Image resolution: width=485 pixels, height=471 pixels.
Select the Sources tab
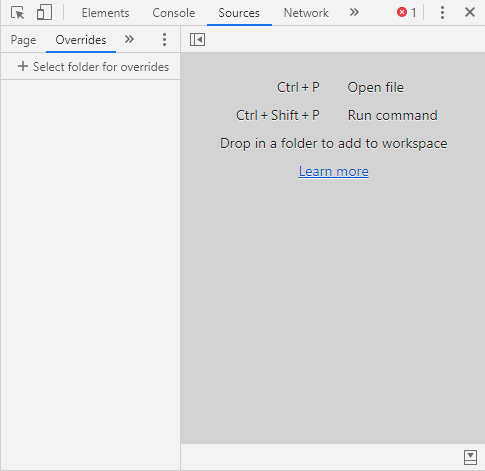tap(239, 13)
